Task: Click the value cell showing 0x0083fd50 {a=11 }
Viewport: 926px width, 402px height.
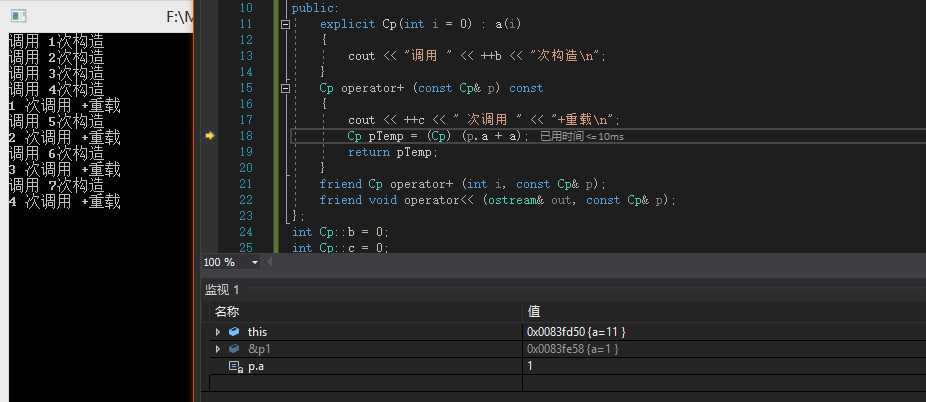Action: [x=576, y=331]
